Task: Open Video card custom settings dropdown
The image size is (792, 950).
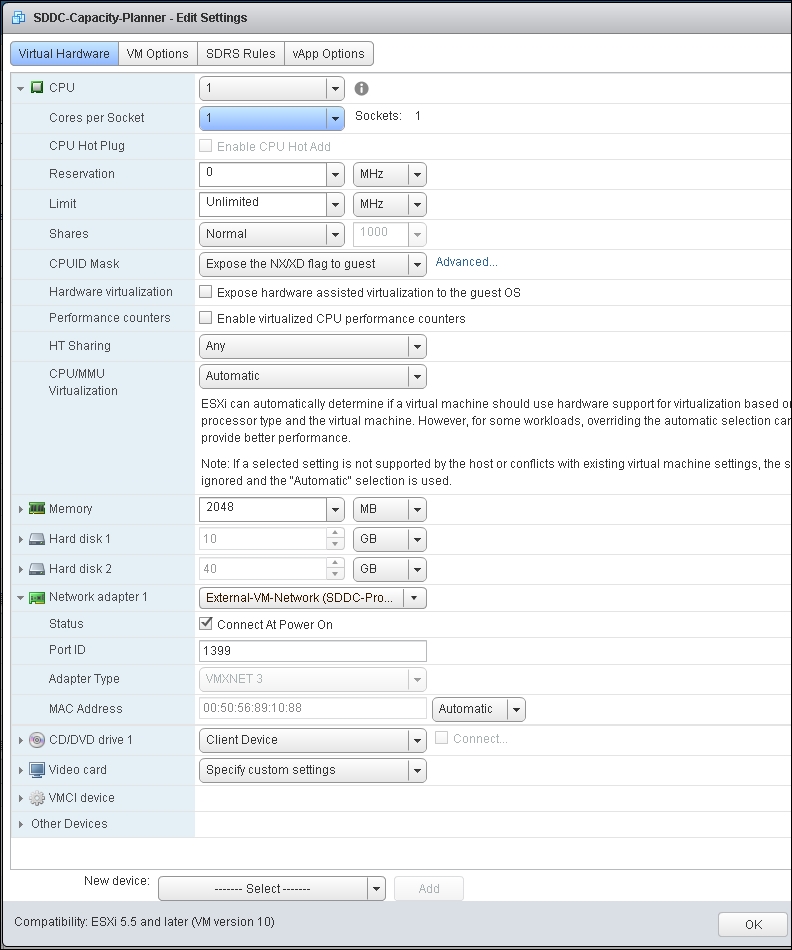Action: pyautogui.click(x=417, y=771)
